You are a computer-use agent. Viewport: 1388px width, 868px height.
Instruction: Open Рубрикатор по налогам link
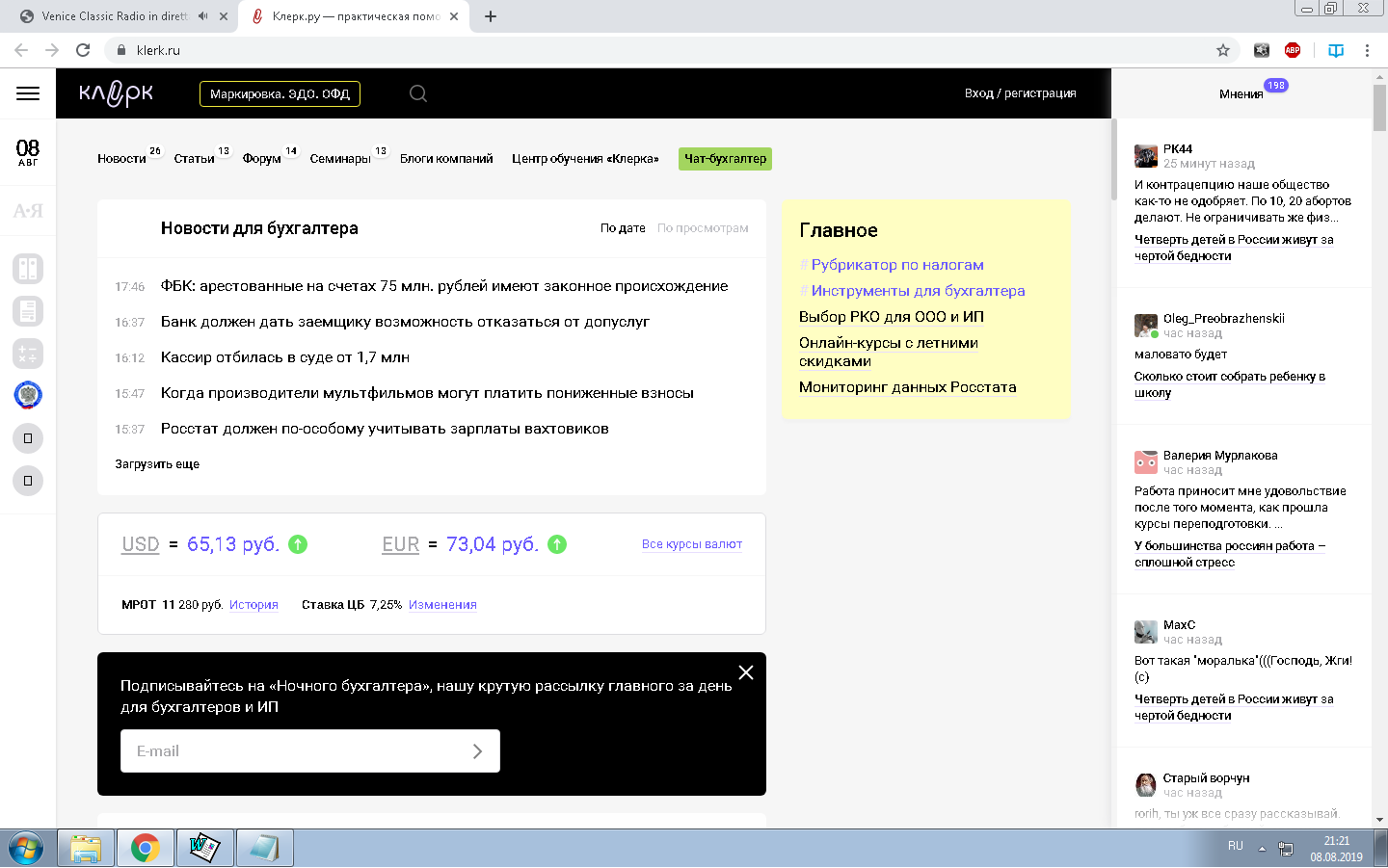pyautogui.click(x=897, y=265)
